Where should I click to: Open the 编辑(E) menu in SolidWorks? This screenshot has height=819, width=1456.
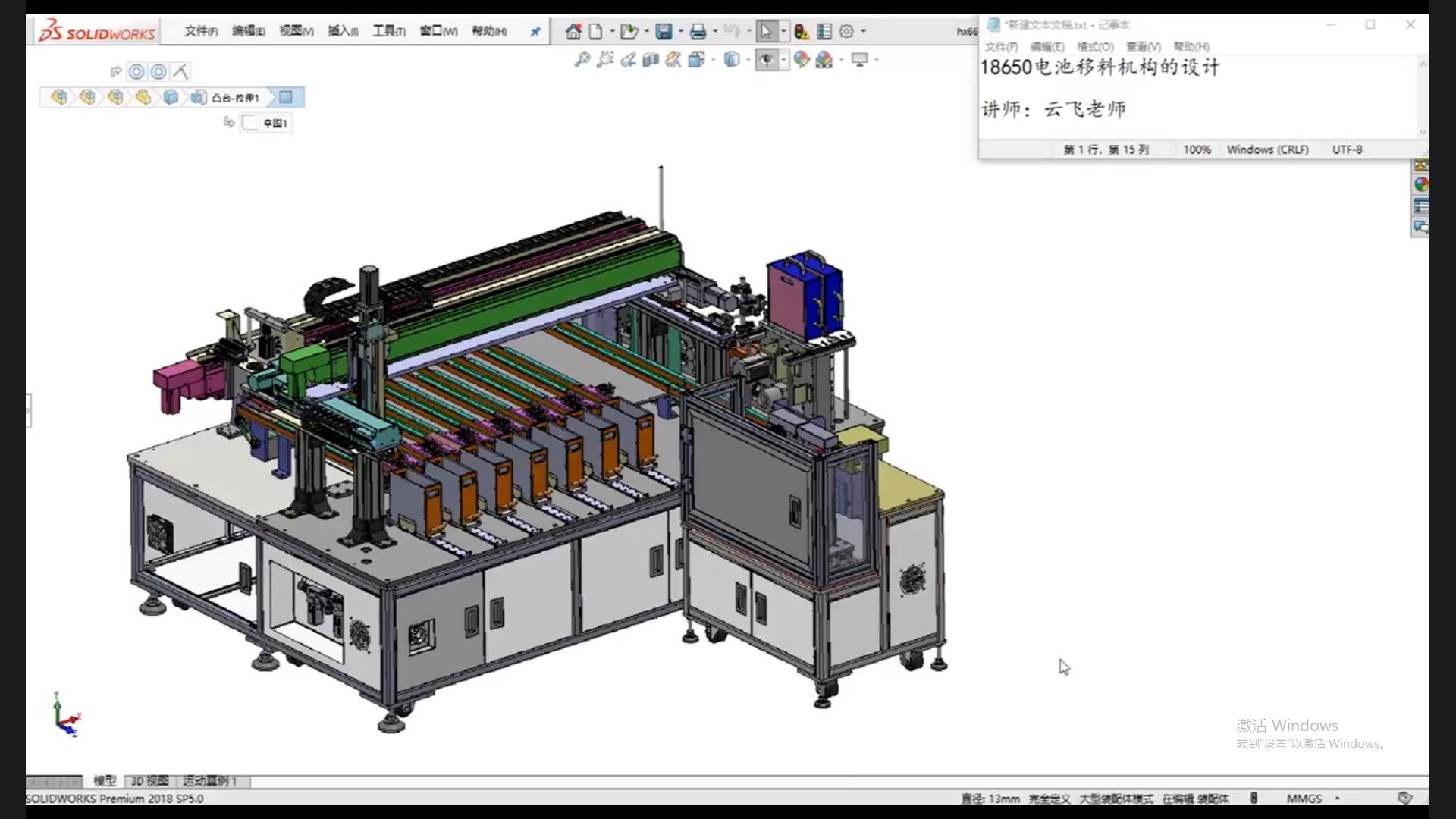(249, 31)
